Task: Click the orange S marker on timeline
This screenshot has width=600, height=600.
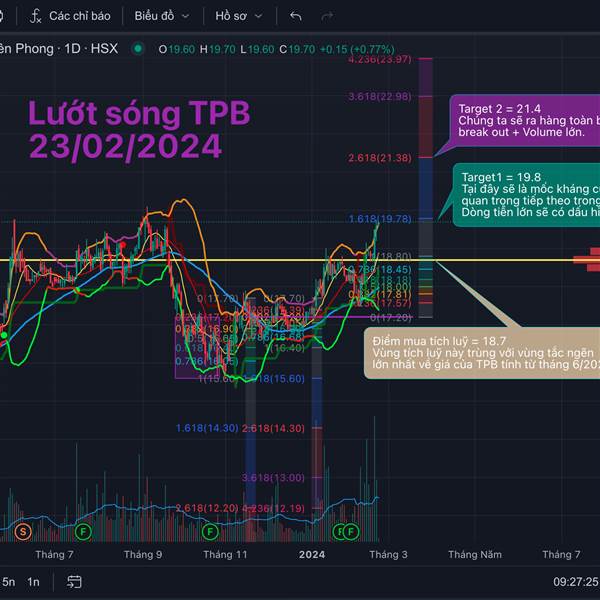Action: click(x=23, y=532)
